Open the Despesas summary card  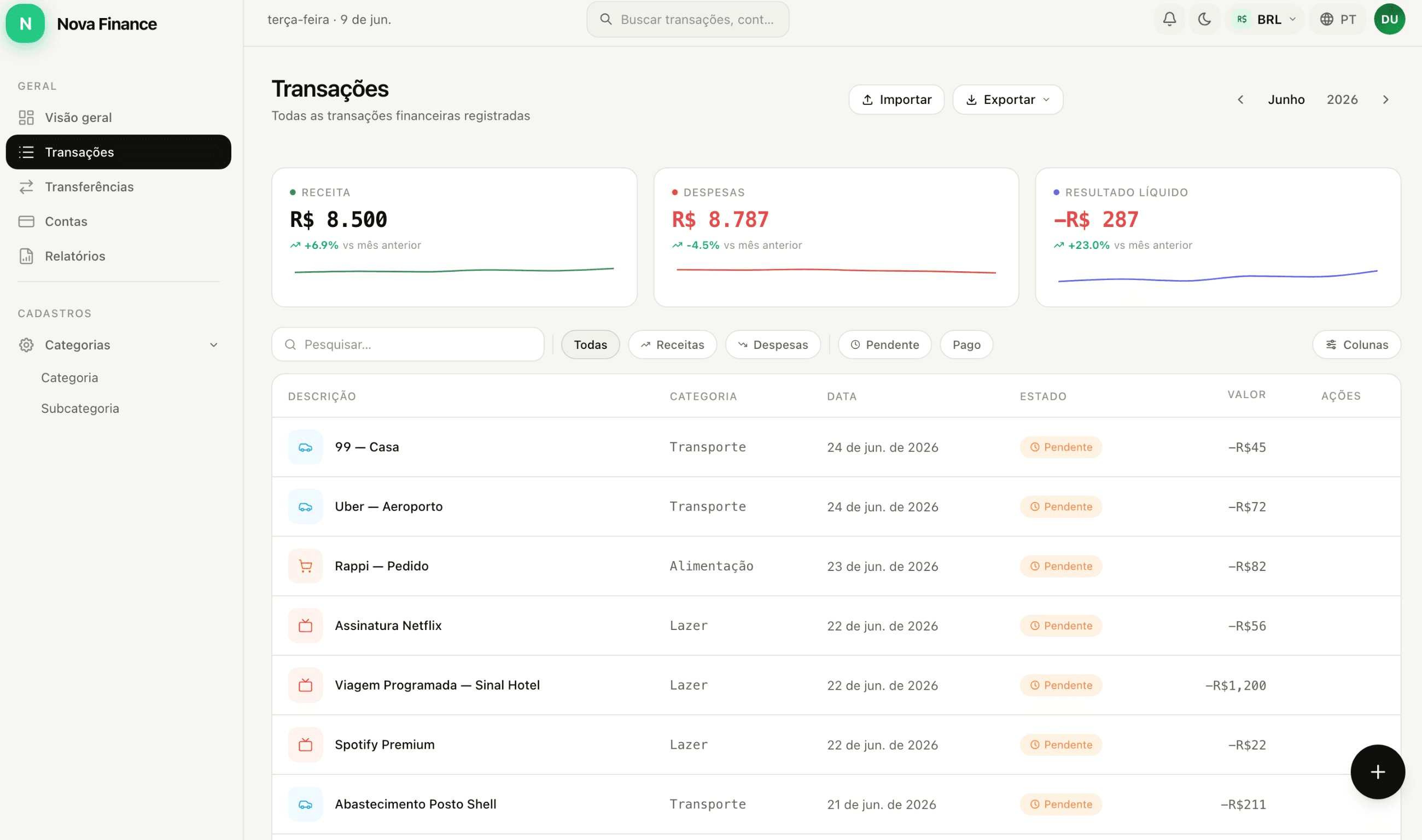pos(836,237)
